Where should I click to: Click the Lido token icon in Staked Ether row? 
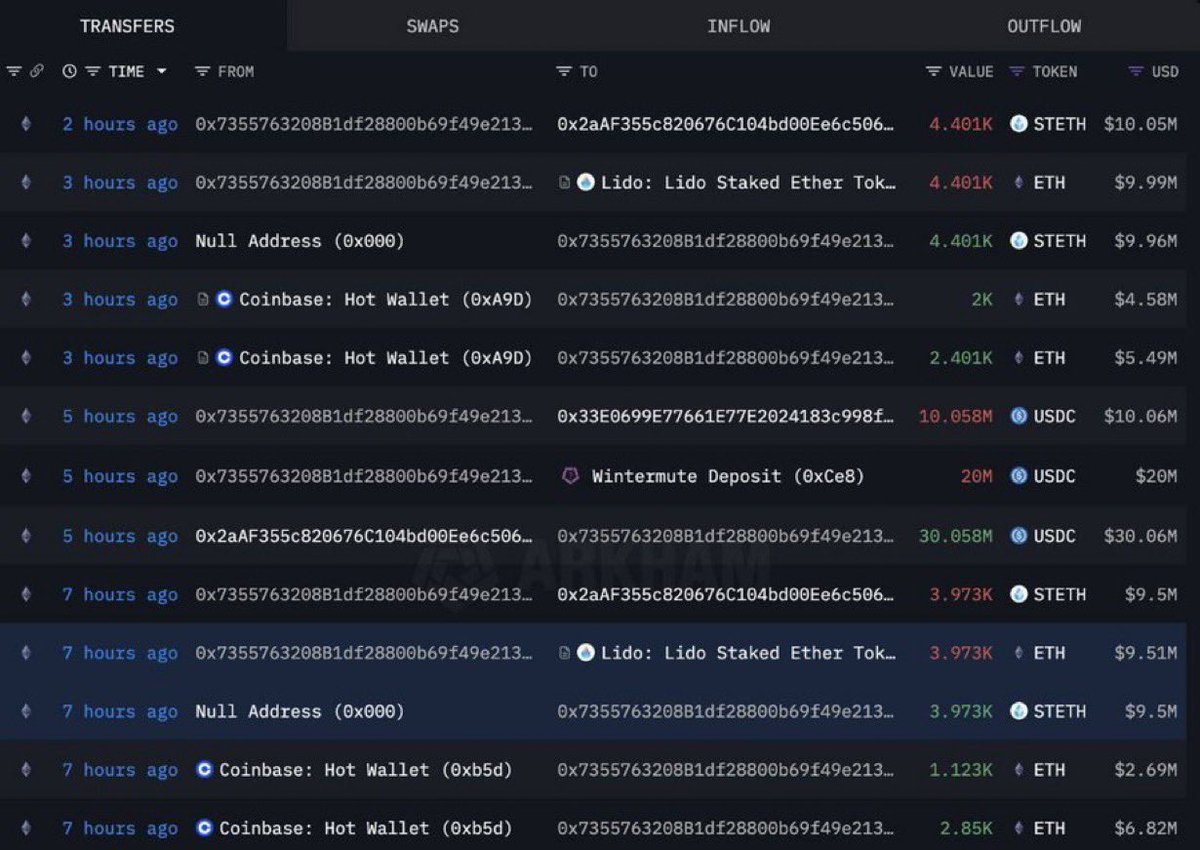click(x=585, y=182)
